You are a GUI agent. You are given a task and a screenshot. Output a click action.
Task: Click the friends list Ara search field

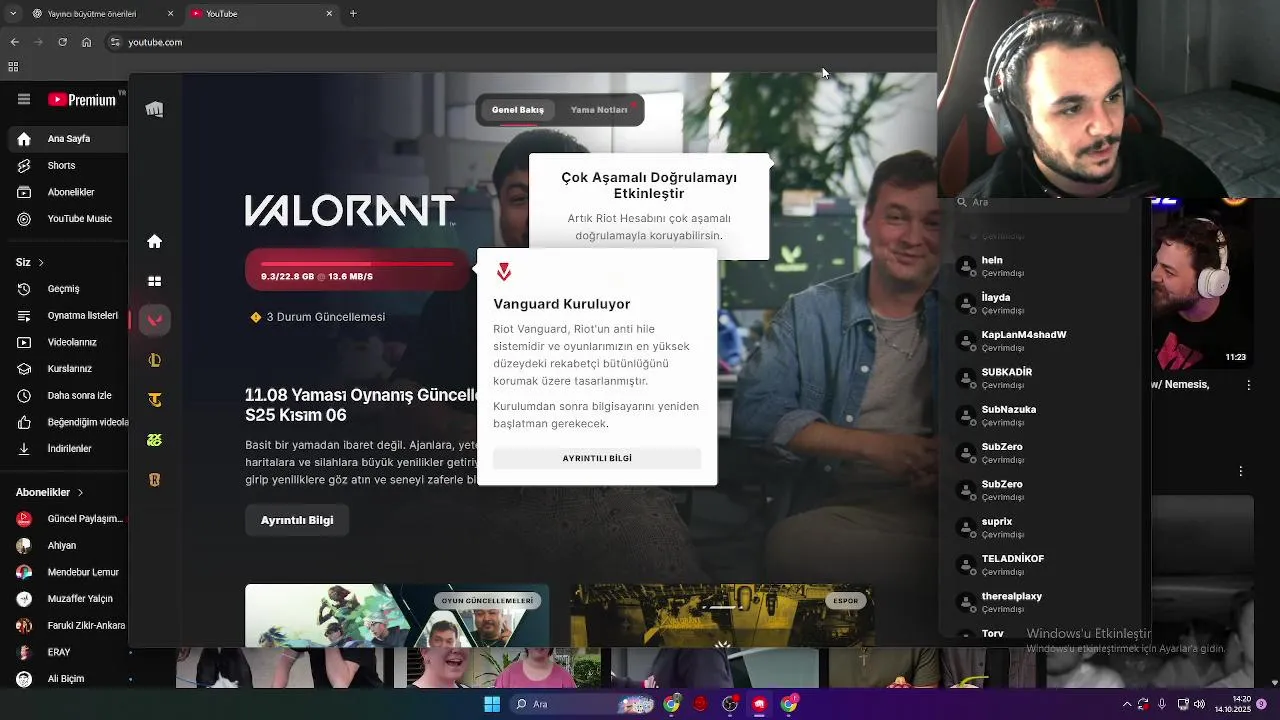click(1040, 202)
